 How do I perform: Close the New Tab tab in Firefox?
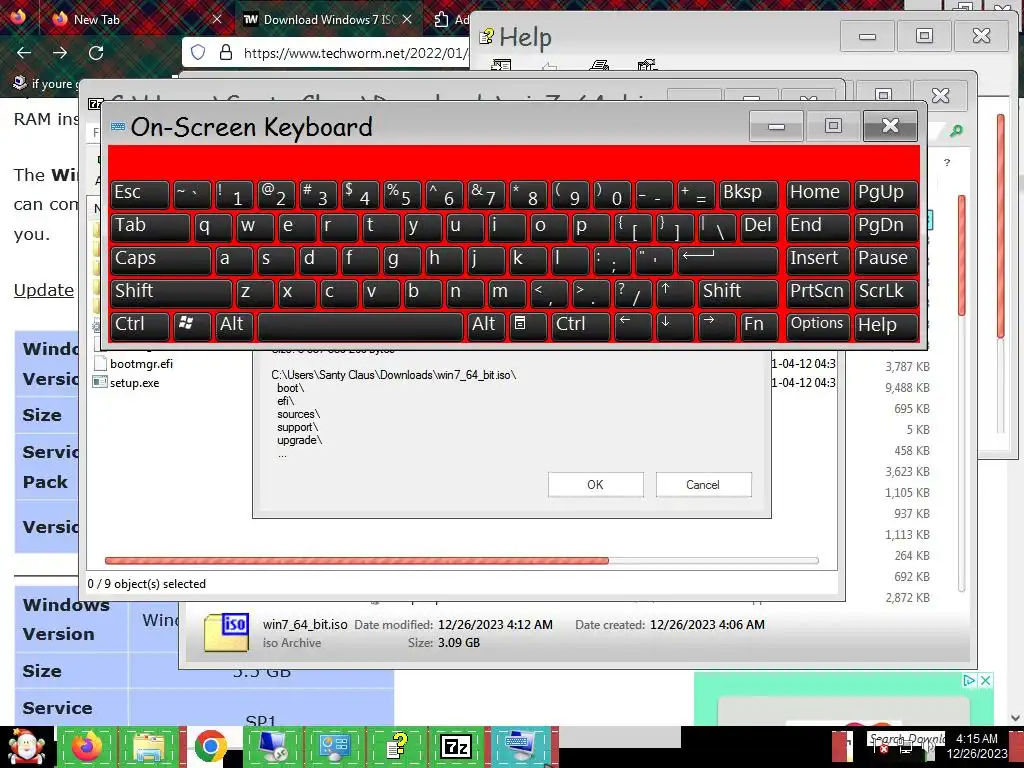[x=217, y=20]
